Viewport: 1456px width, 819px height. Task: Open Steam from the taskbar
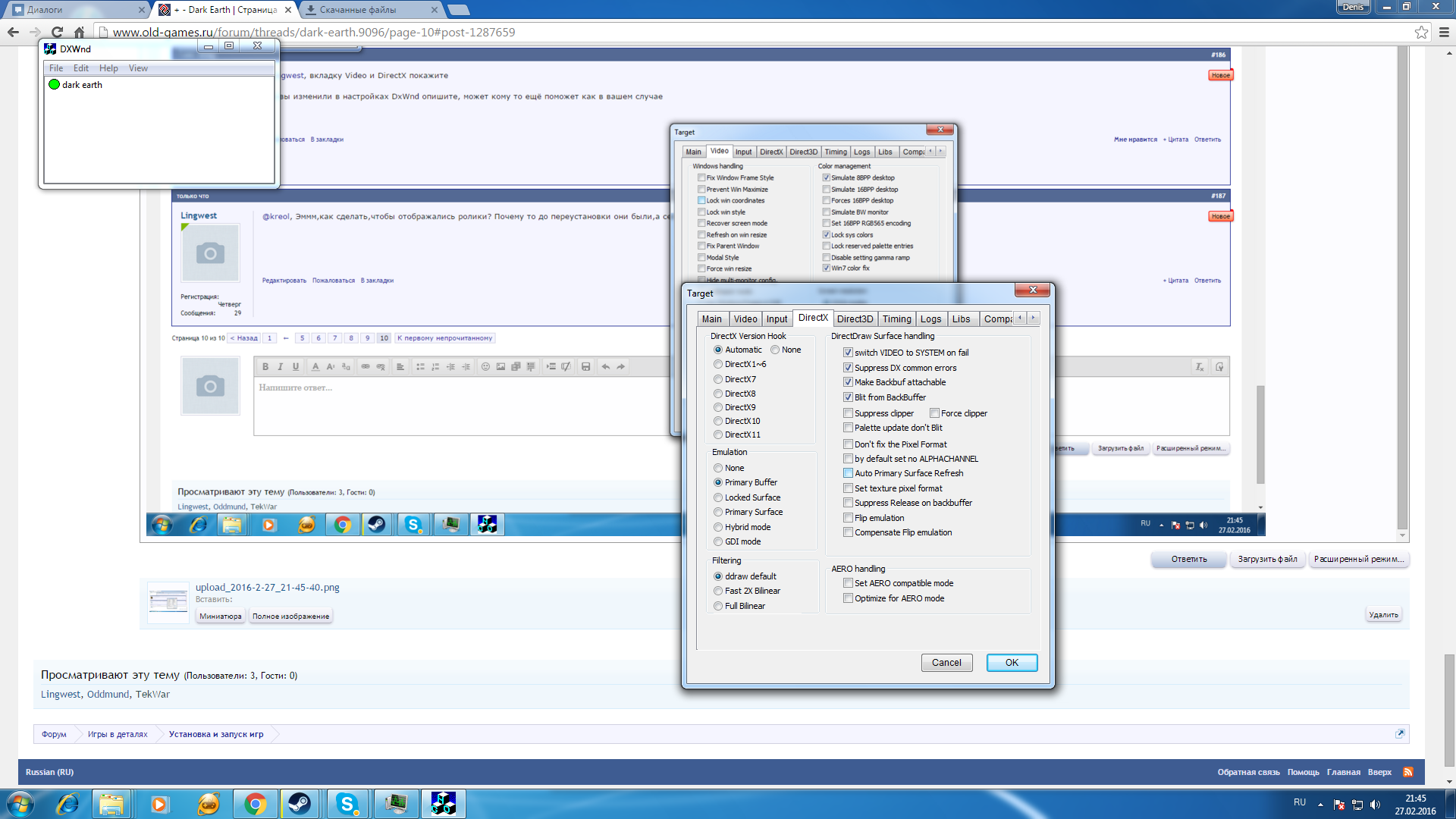[300, 804]
